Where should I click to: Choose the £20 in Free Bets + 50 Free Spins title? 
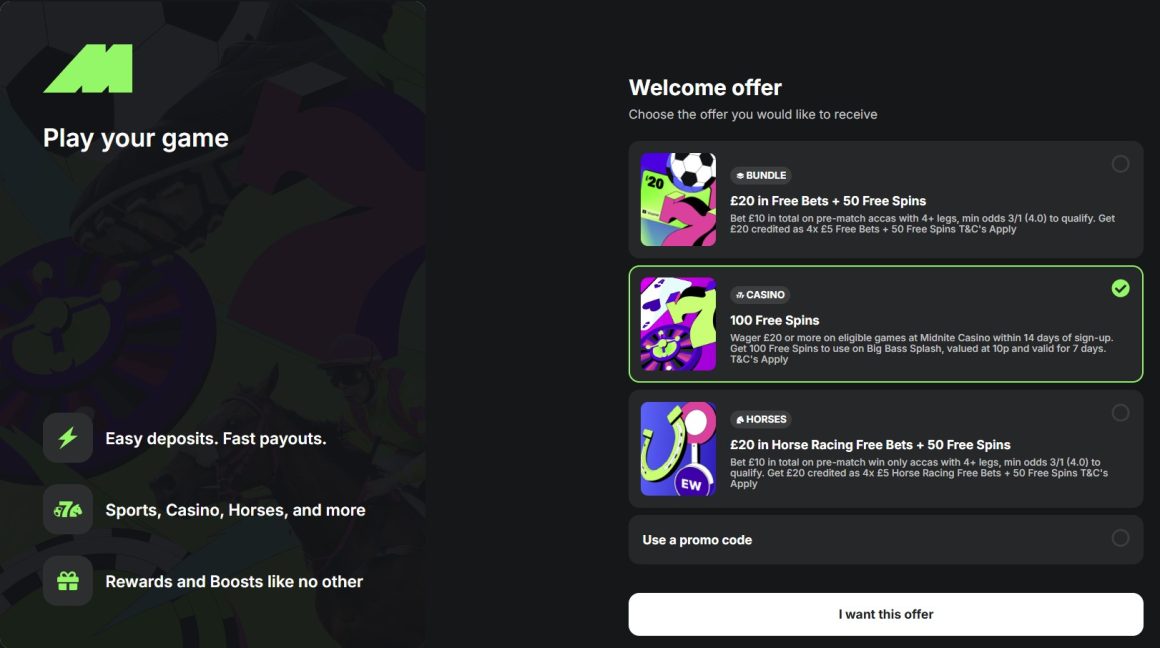click(828, 201)
